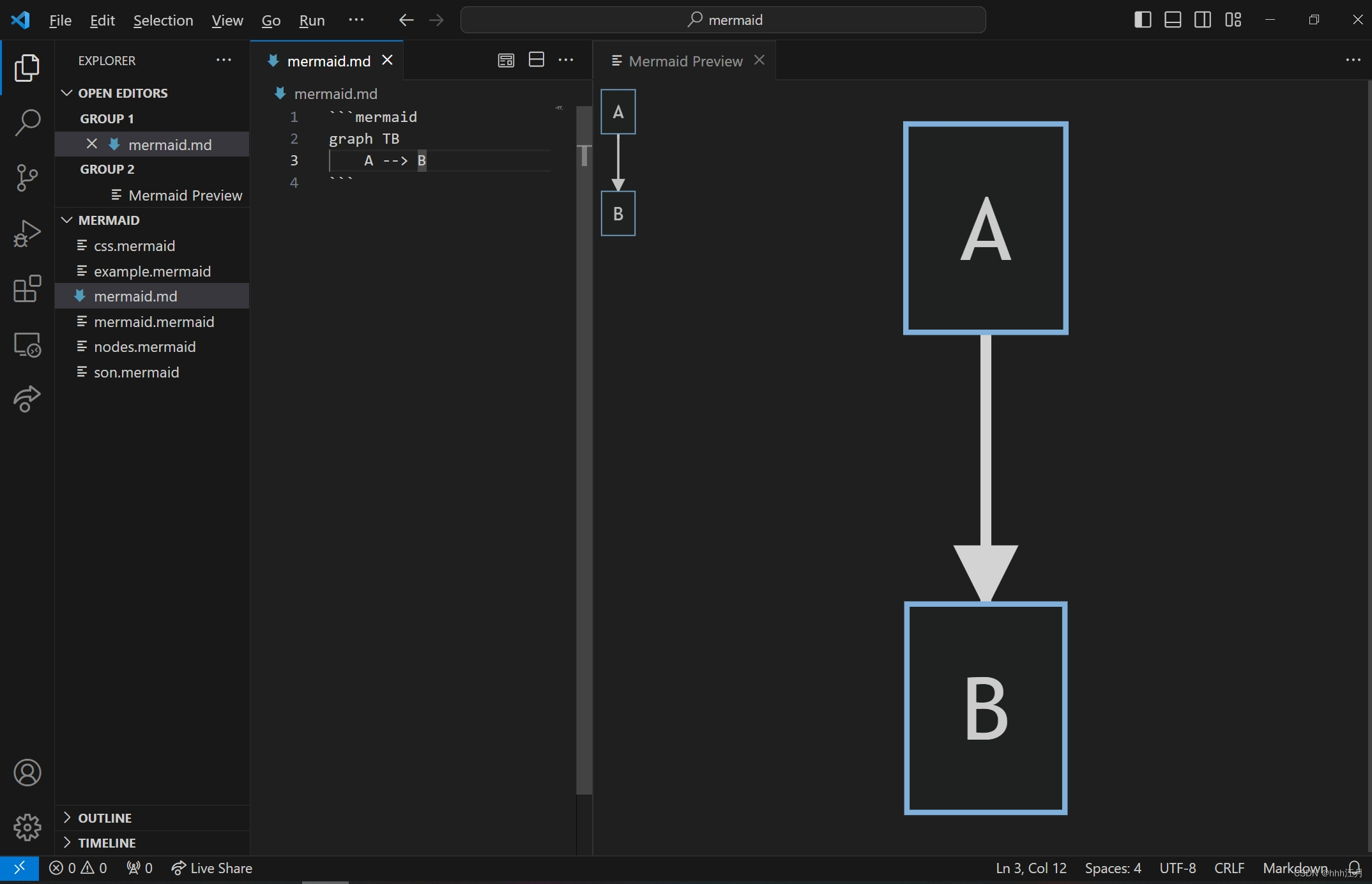This screenshot has height=884, width=1372.
Task: Open the Selection menu
Action: coord(163,20)
